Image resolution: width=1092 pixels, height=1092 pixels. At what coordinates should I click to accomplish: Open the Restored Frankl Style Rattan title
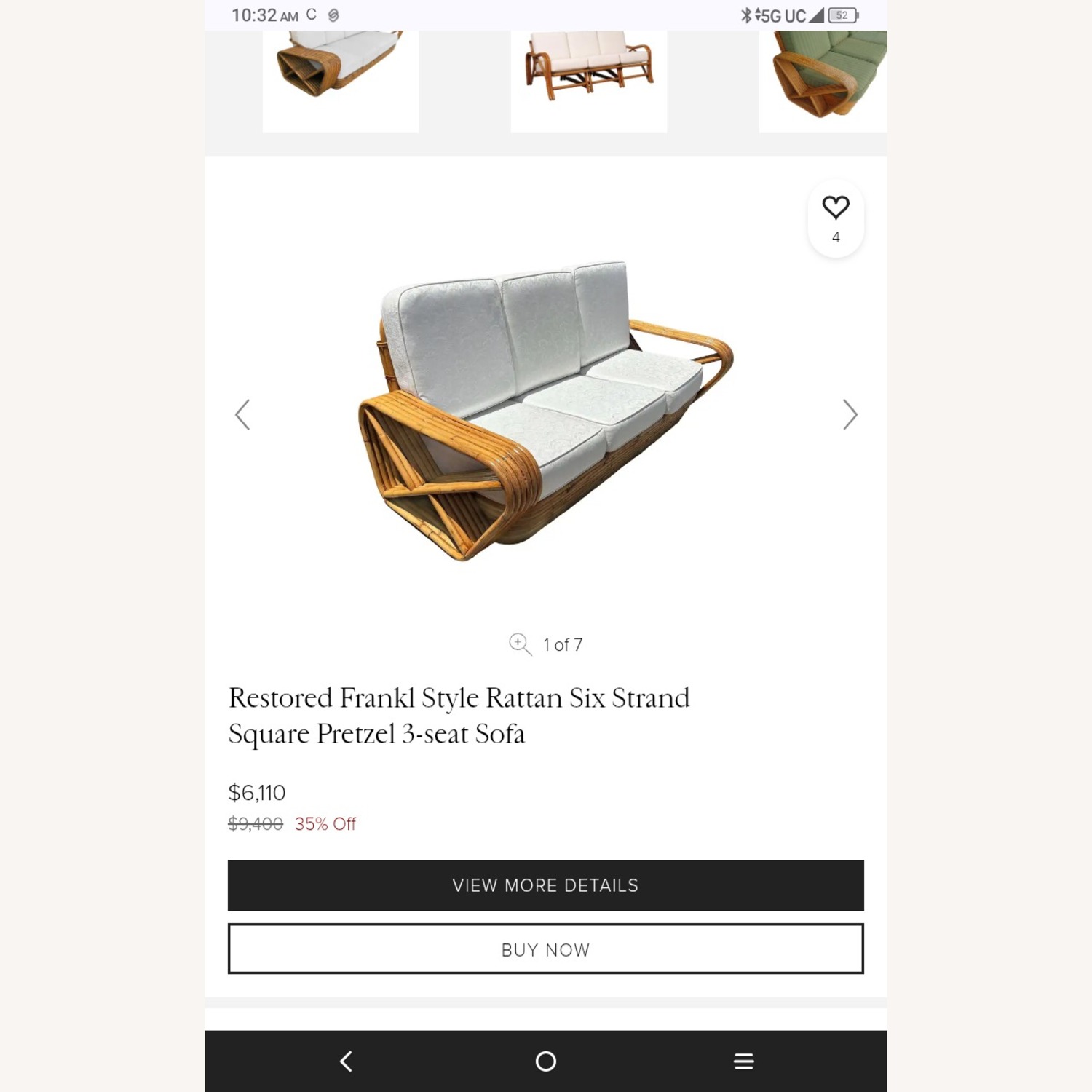click(459, 716)
